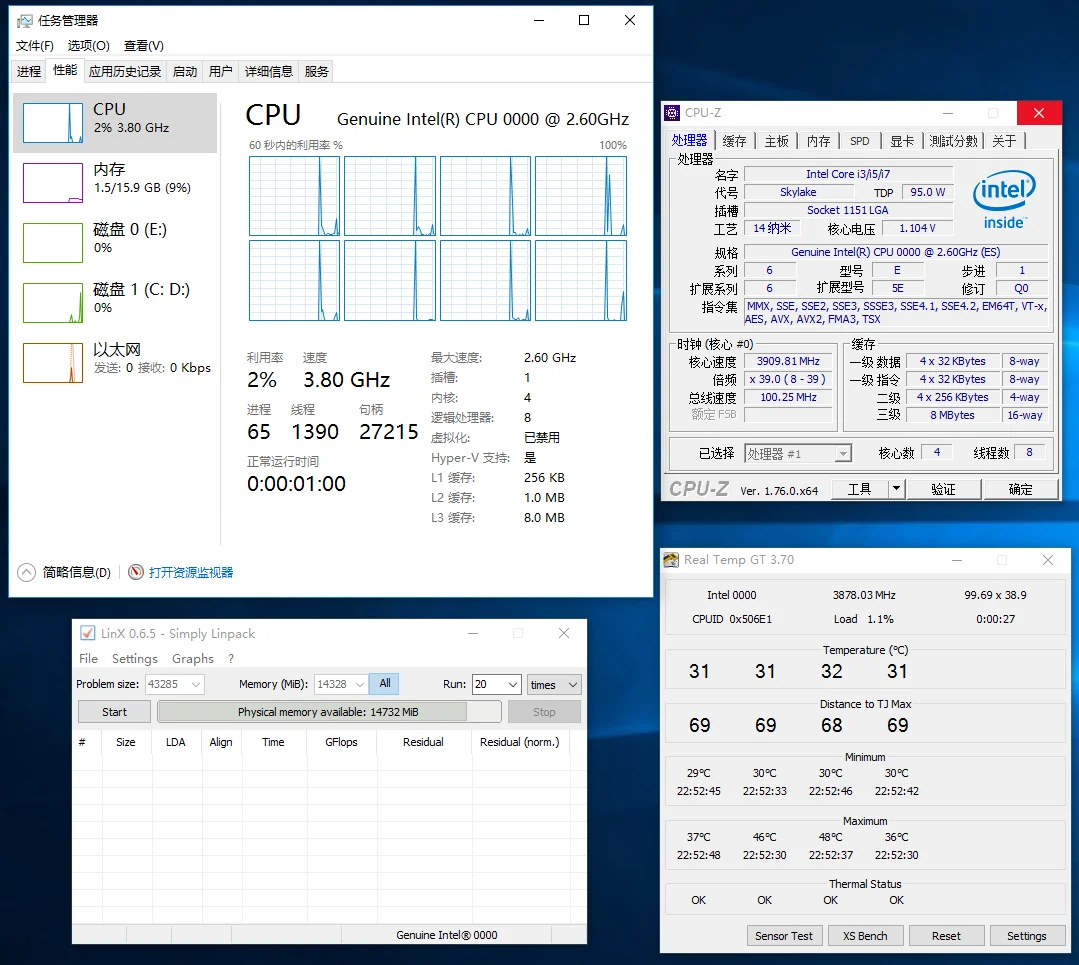Open 磁盘 1 (C: D:) performance view

point(53,302)
